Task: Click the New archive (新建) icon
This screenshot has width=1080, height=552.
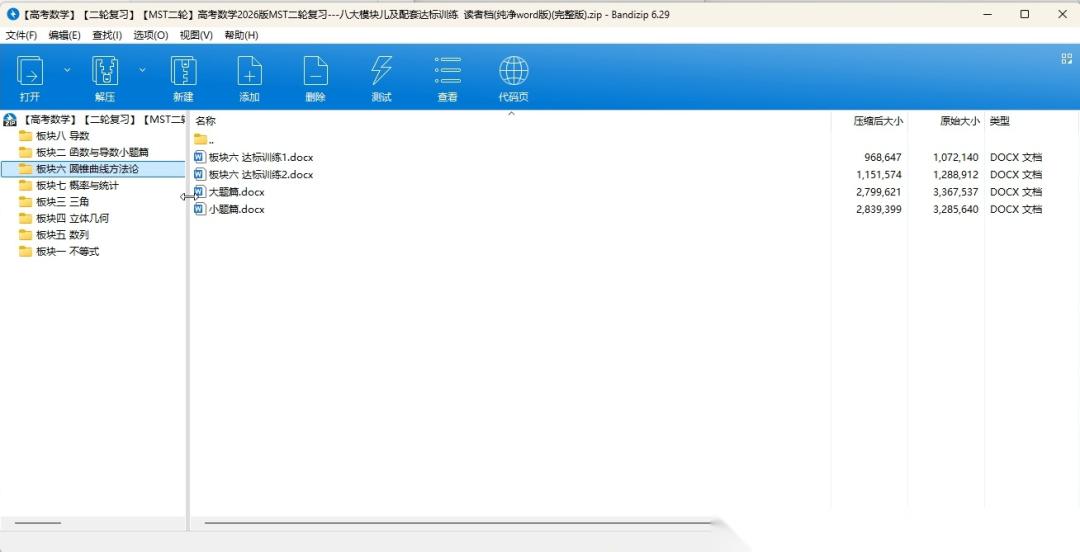Action: pos(183,72)
